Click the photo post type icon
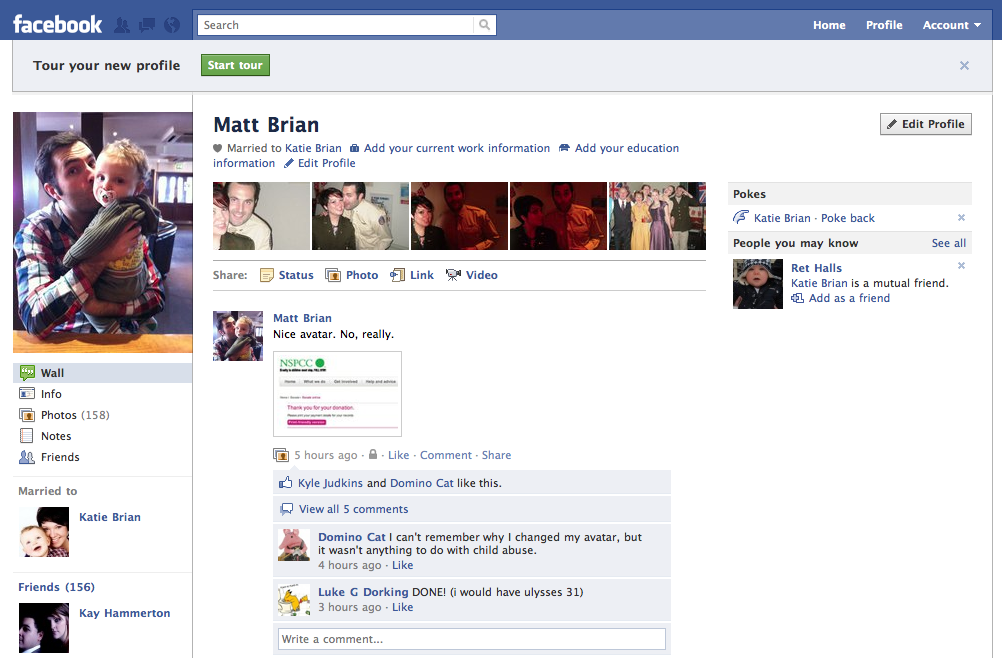The image size is (1002, 658). click(281, 455)
